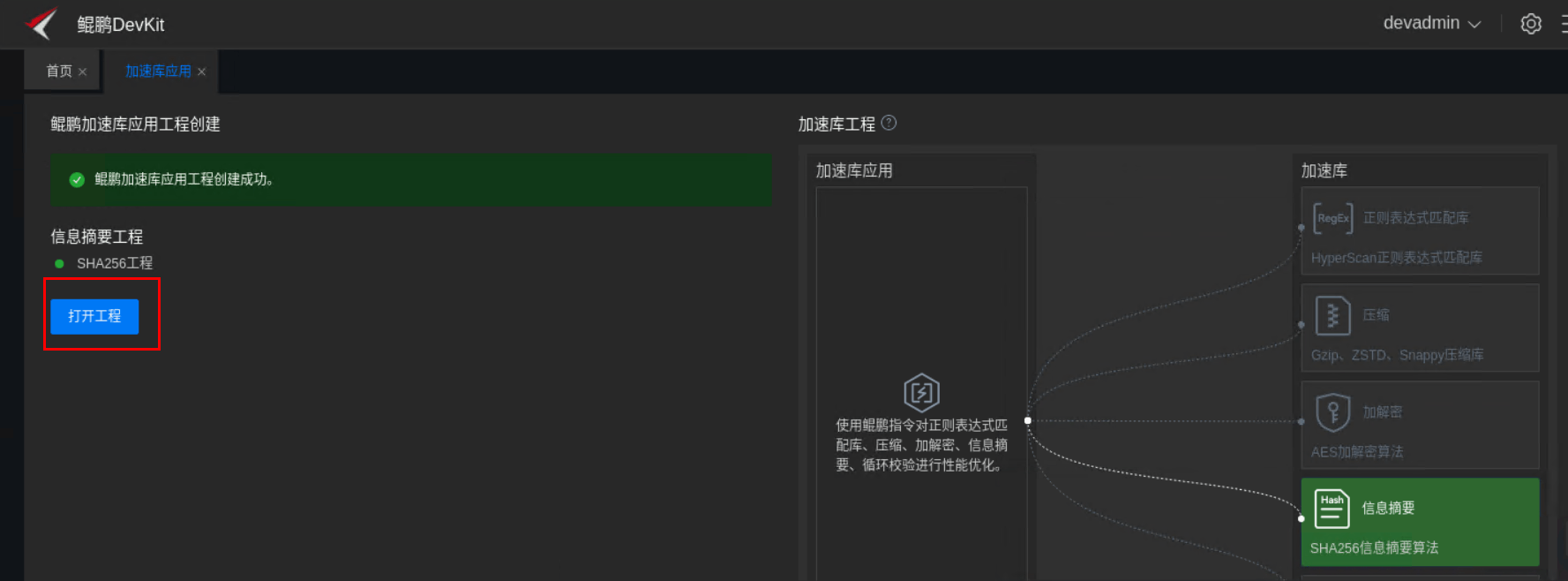Click the 加速库工程 heading
1568x581 pixels.
click(x=837, y=124)
